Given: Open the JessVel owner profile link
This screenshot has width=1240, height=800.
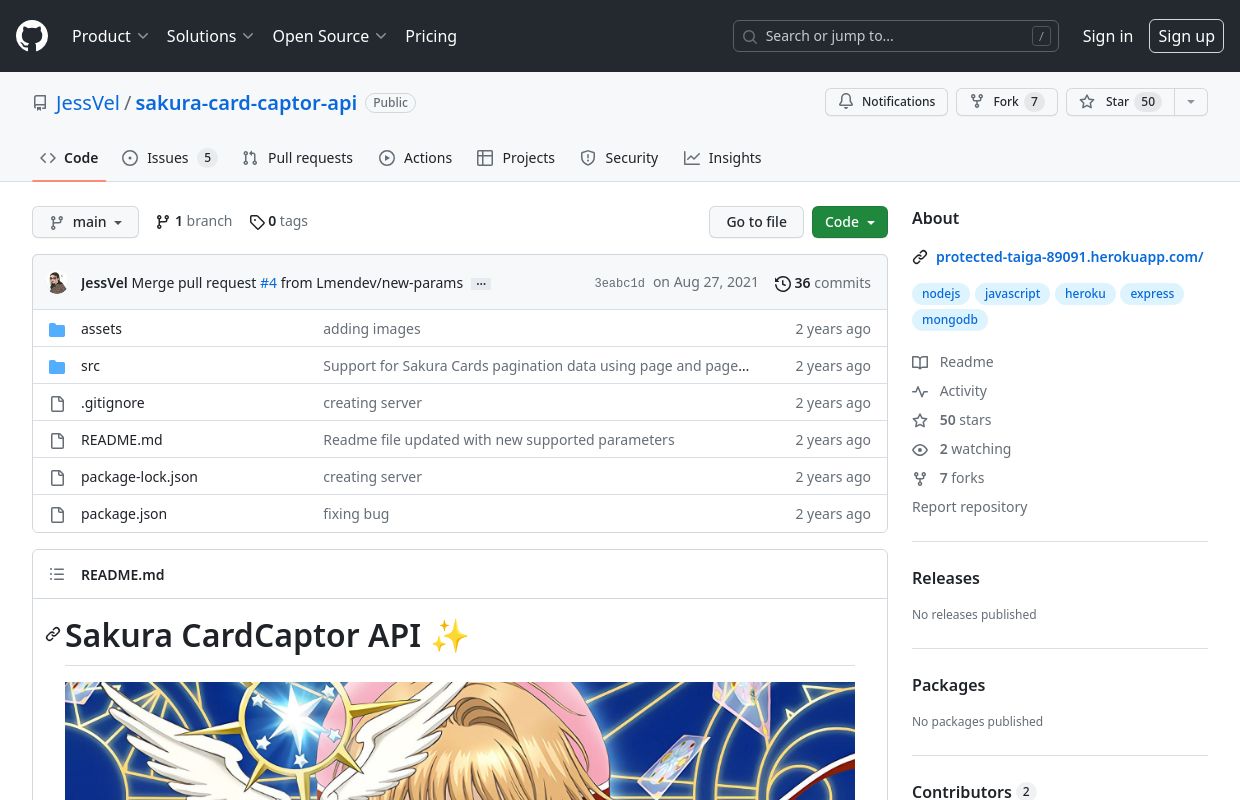Looking at the screenshot, I should 88,103.
